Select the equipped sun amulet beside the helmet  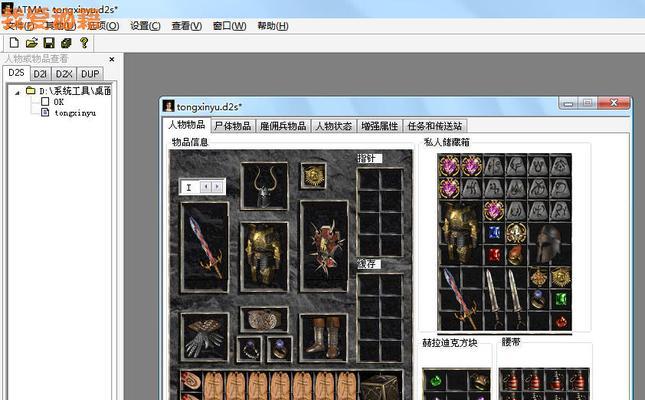[313, 176]
